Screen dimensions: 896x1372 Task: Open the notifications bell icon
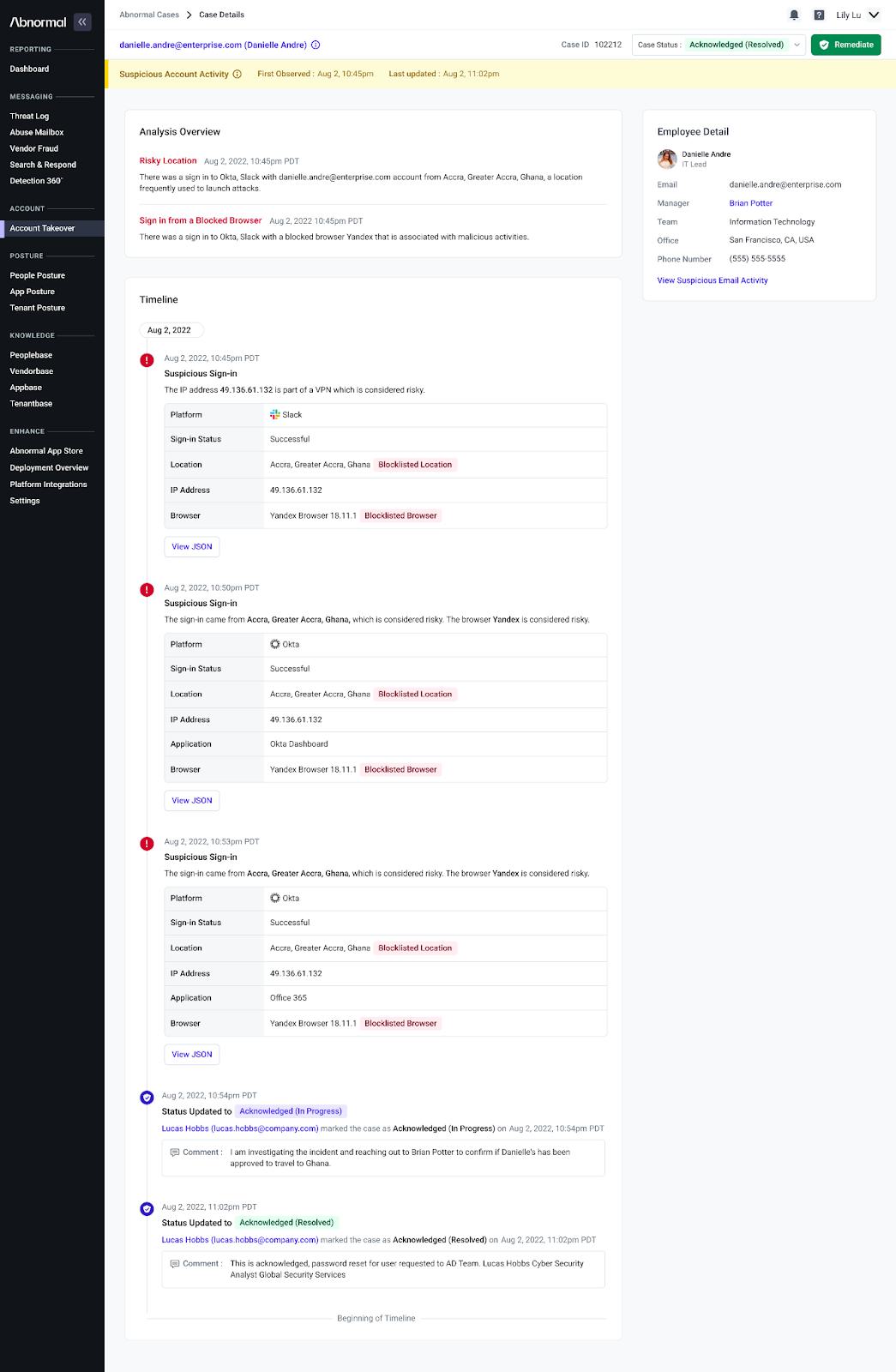coord(794,15)
